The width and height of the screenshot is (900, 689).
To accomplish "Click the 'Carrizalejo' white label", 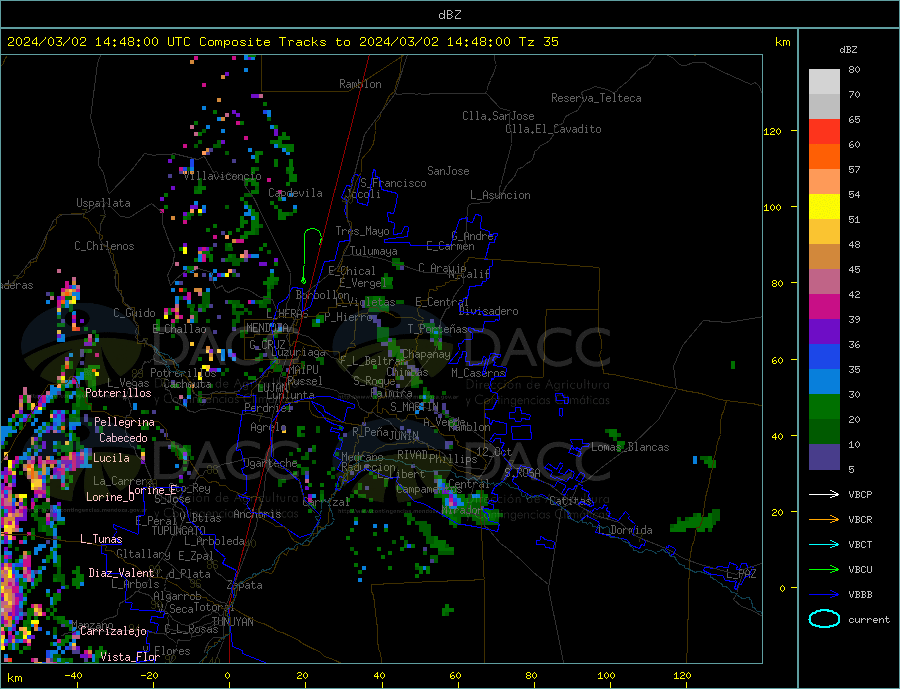I will click(113, 632).
